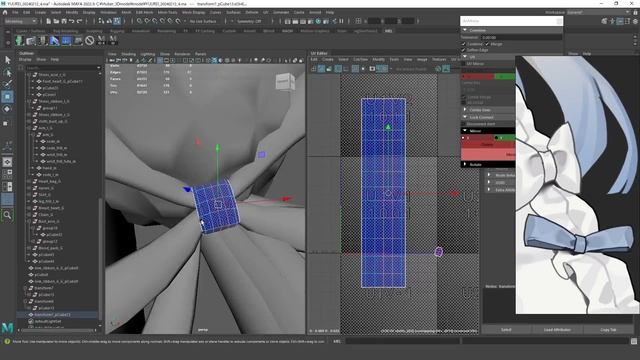Save scene via floppy toolbar icon
Image resolution: width=640 pixels, height=360 pixels.
tap(64, 21)
